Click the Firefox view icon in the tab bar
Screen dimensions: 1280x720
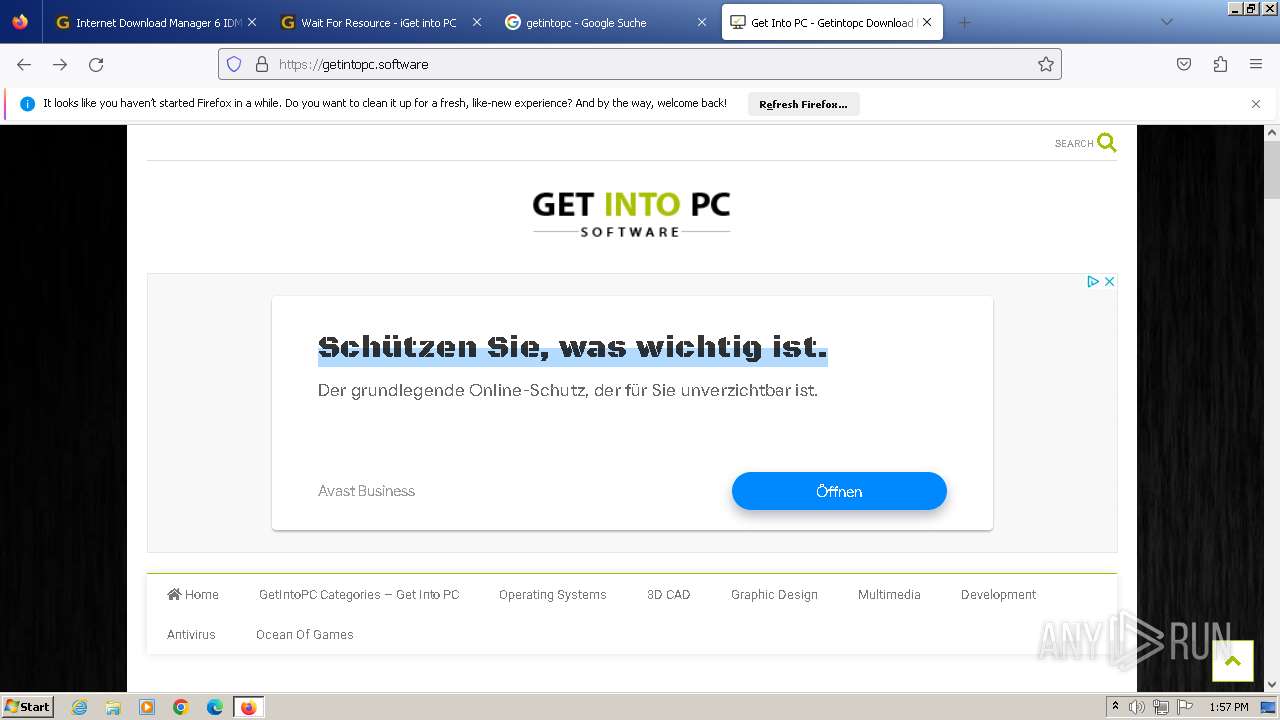(20, 22)
